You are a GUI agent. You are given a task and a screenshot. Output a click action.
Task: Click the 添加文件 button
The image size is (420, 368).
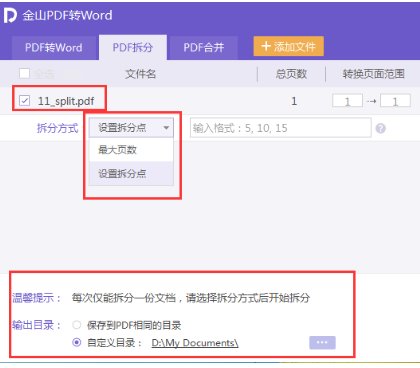pos(288,46)
